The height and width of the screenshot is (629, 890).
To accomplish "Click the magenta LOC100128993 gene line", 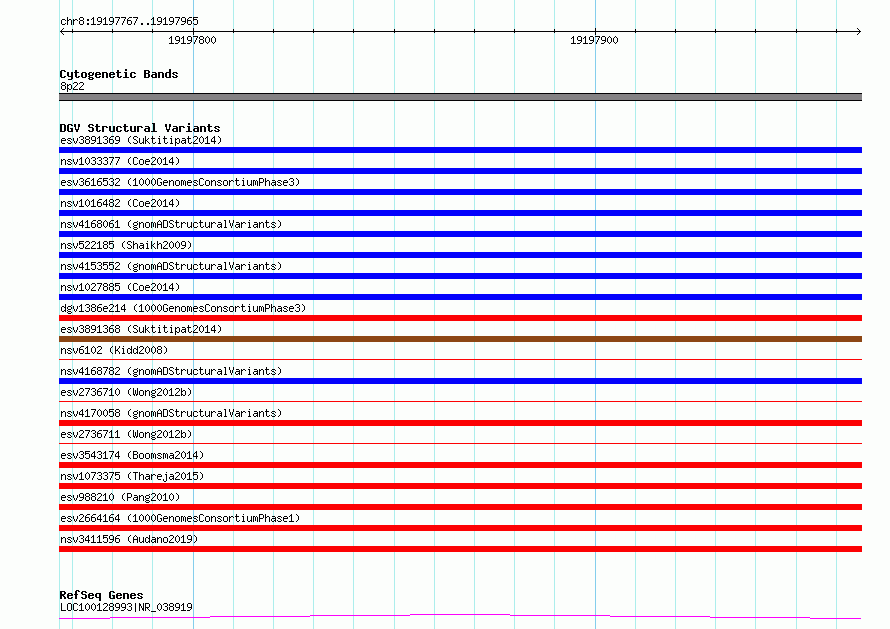I will [x=460, y=616].
